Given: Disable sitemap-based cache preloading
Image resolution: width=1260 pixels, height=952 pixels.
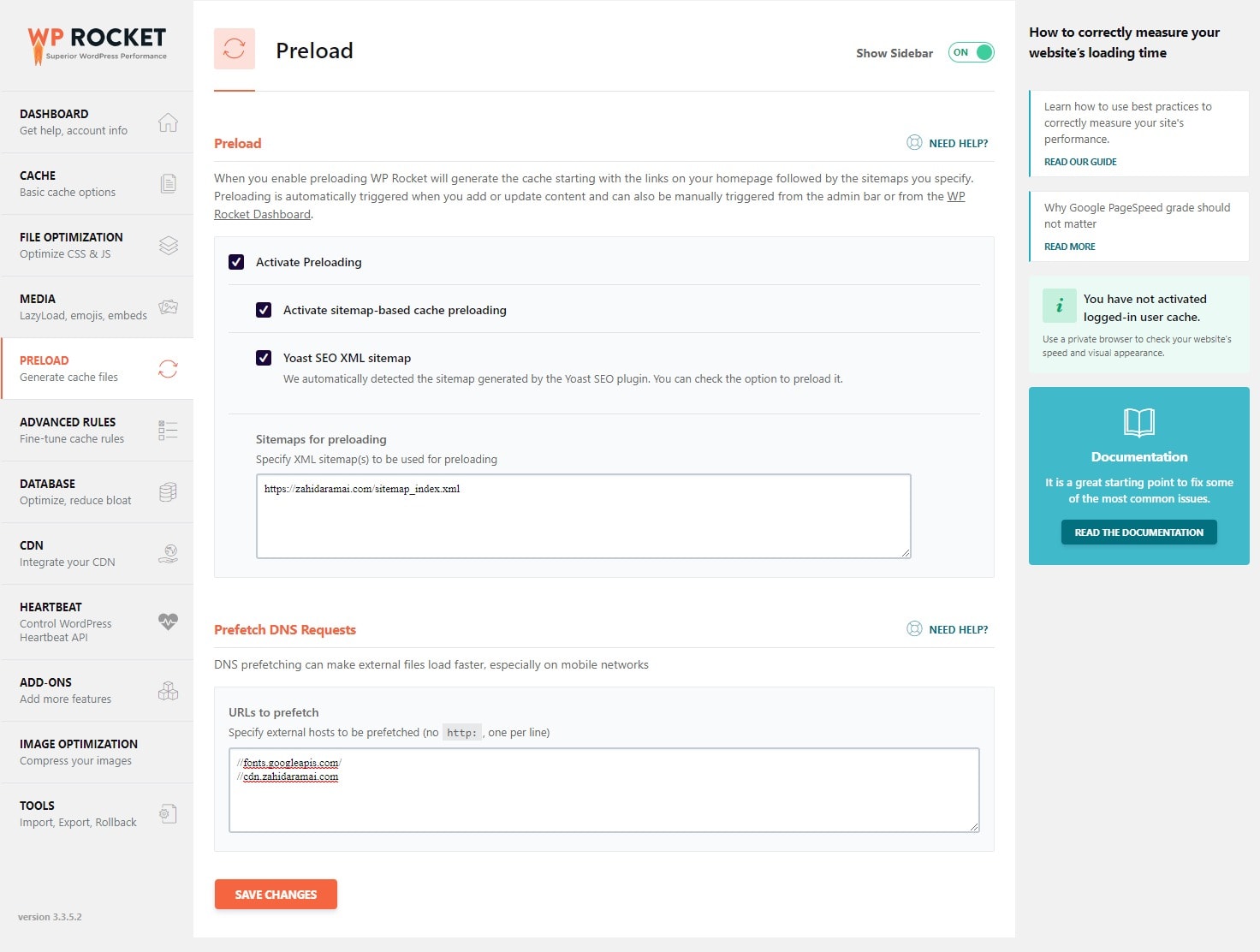Looking at the screenshot, I should click(x=264, y=310).
